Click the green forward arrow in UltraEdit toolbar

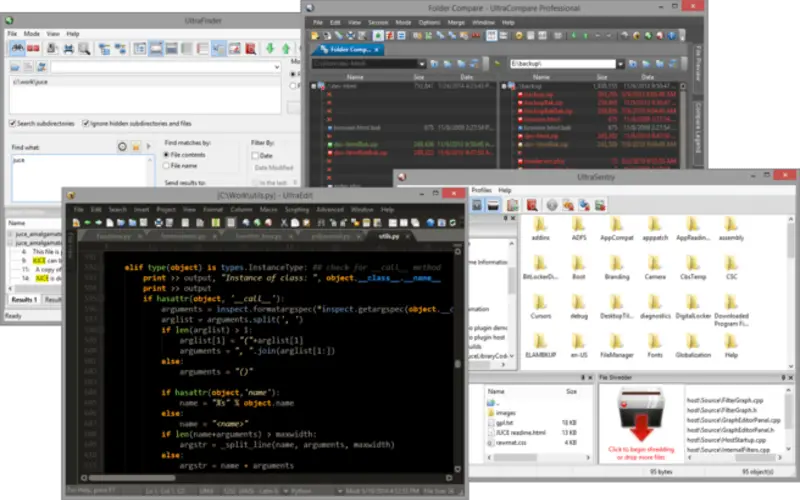tap(98, 222)
